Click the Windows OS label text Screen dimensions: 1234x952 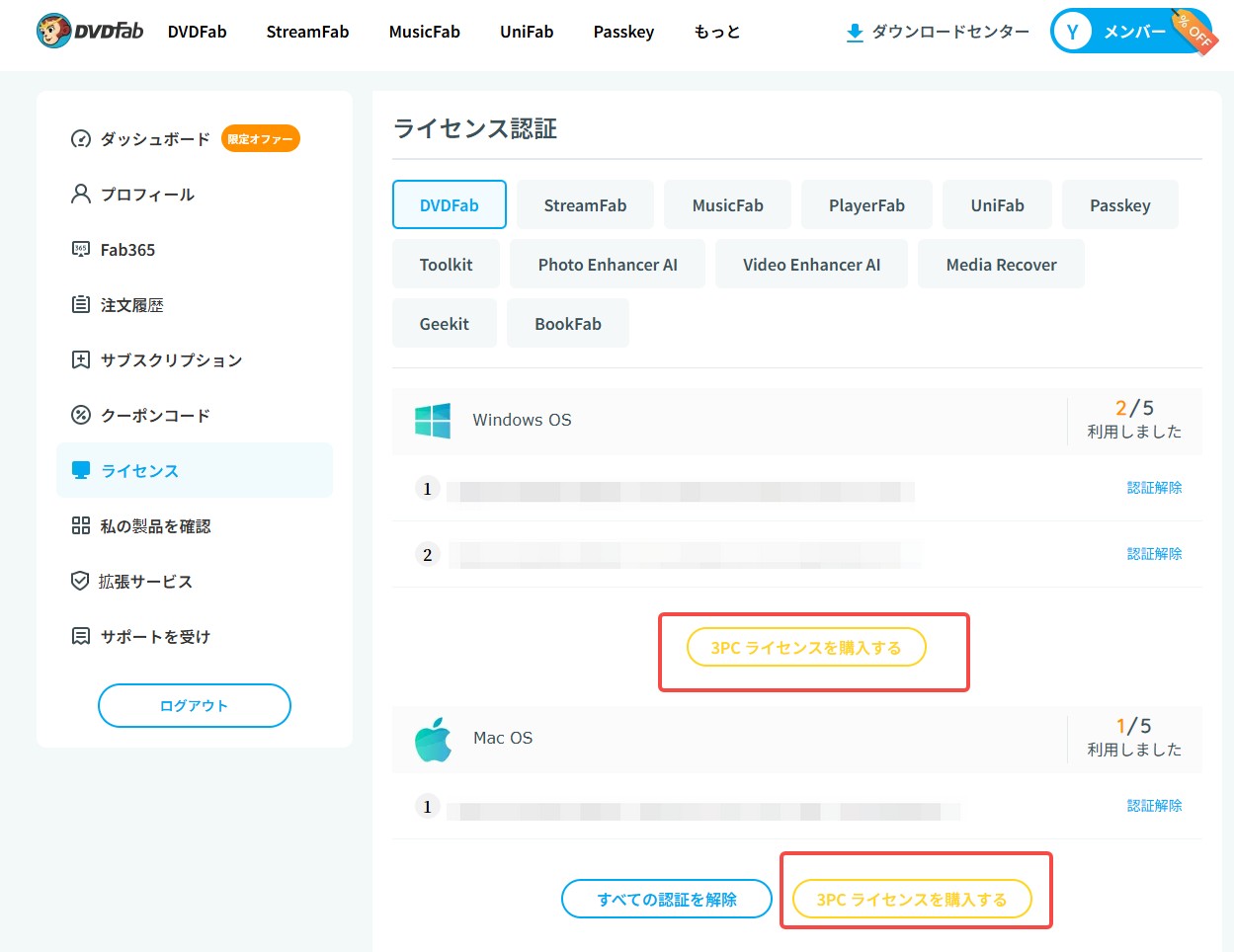pyautogui.click(x=522, y=420)
